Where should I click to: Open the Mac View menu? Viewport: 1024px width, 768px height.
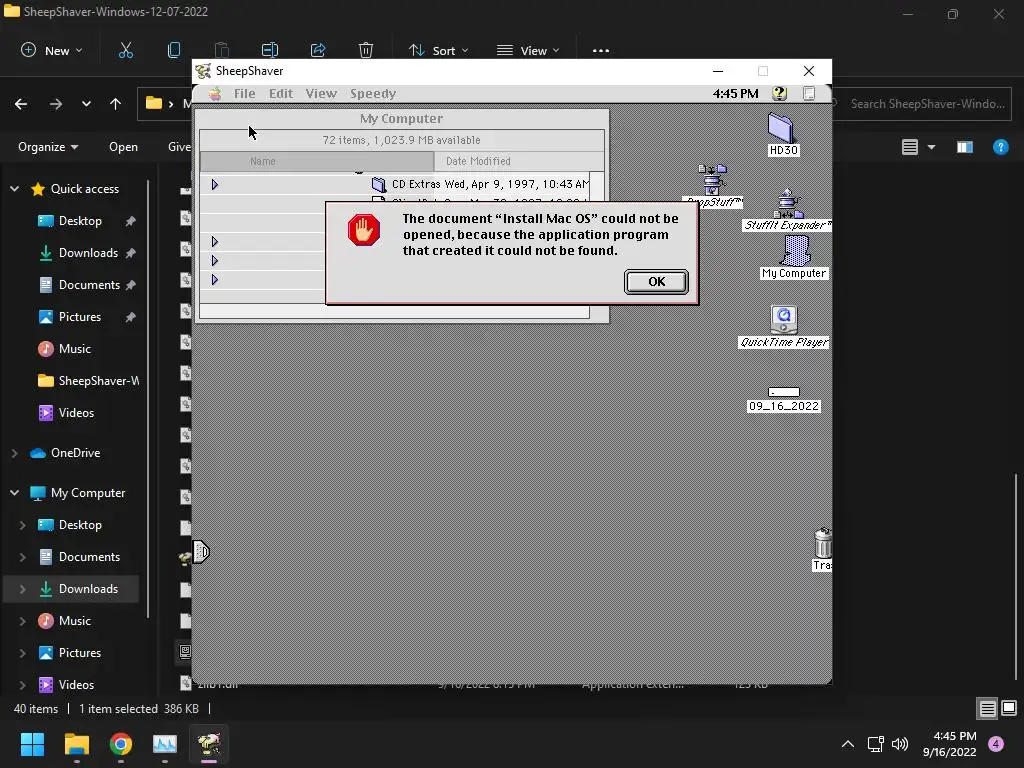[321, 94]
